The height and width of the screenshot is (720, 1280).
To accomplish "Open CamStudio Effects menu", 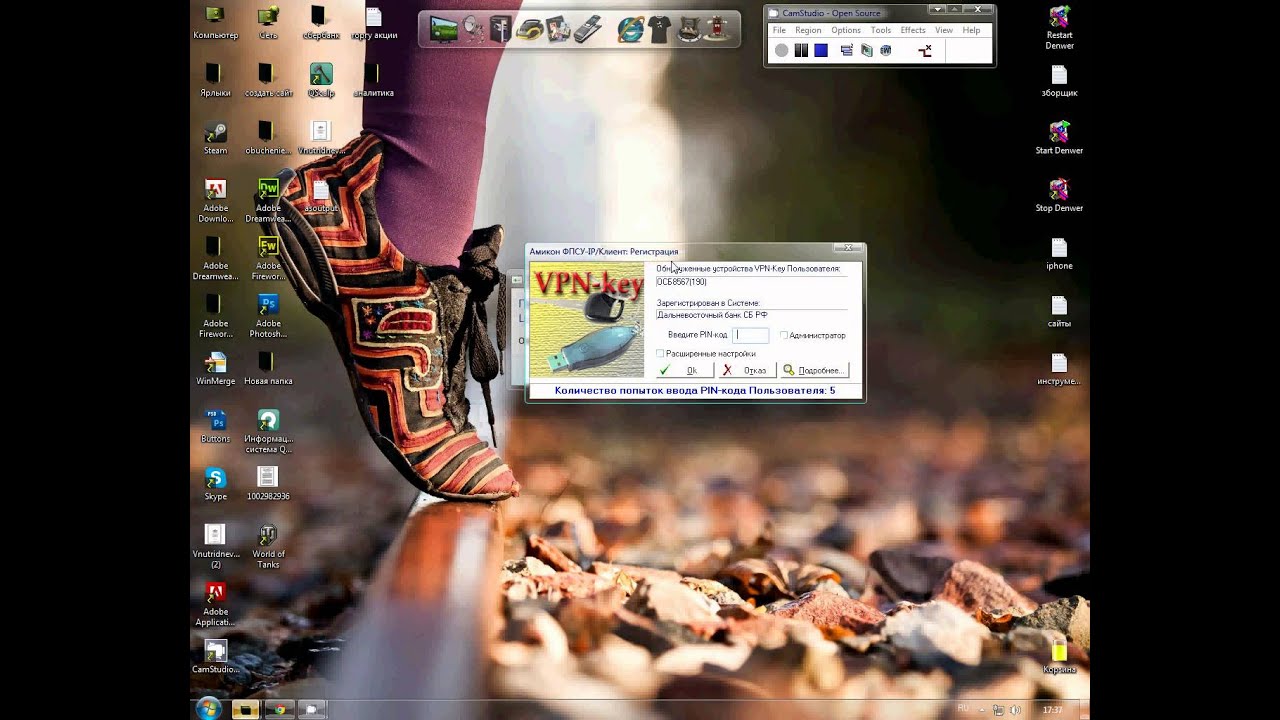I will [913, 30].
